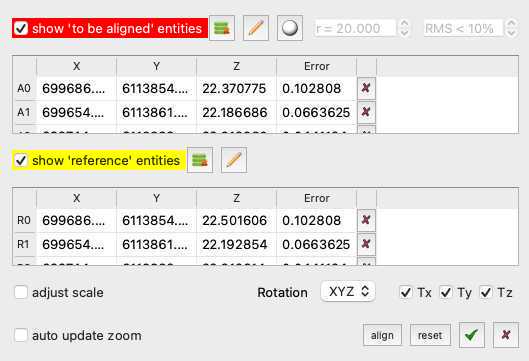This screenshot has height=361, width=529.
Task: Uncheck the Ty translation checkbox
Action: [x=446, y=293]
